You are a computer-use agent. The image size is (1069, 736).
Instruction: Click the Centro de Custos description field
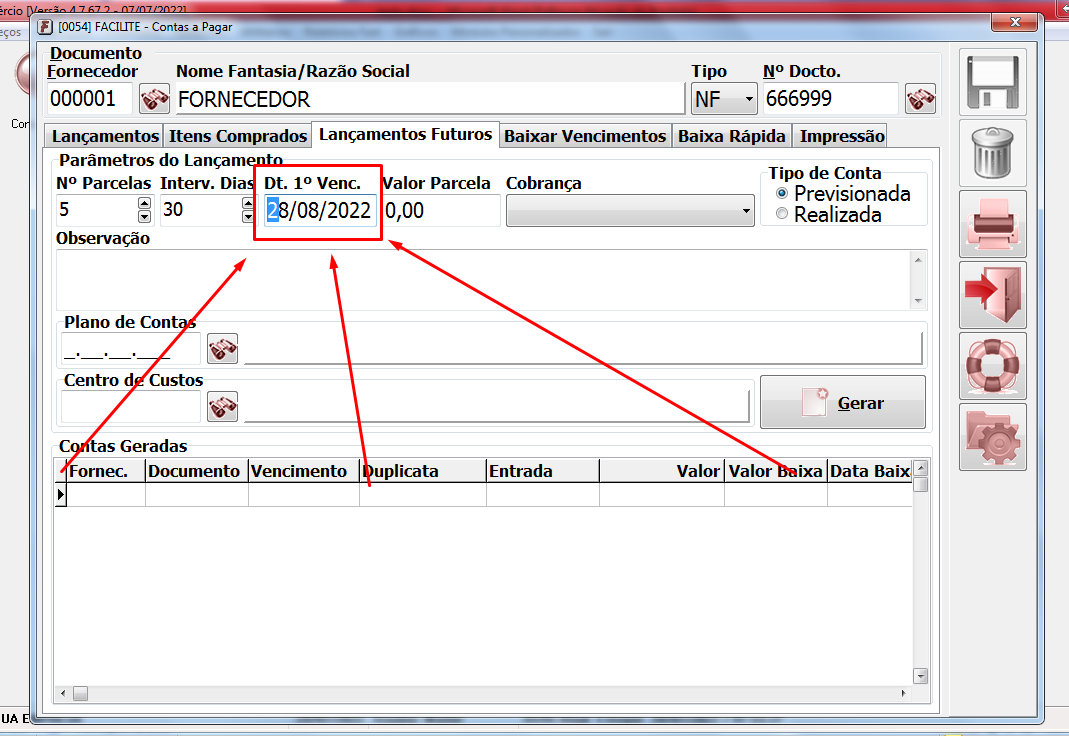(496, 407)
